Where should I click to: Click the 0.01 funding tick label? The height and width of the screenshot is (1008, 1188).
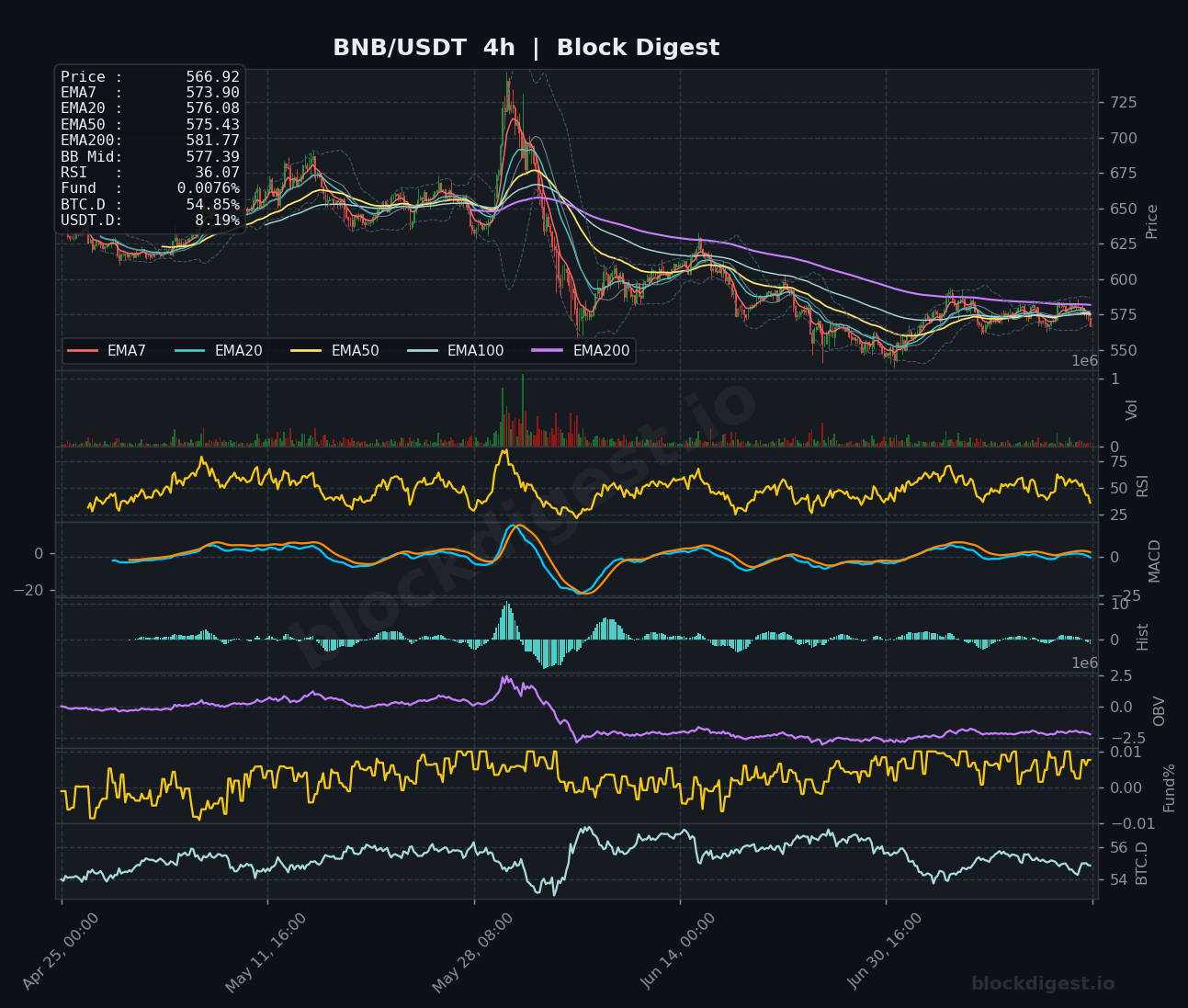click(x=1125, y=753)
